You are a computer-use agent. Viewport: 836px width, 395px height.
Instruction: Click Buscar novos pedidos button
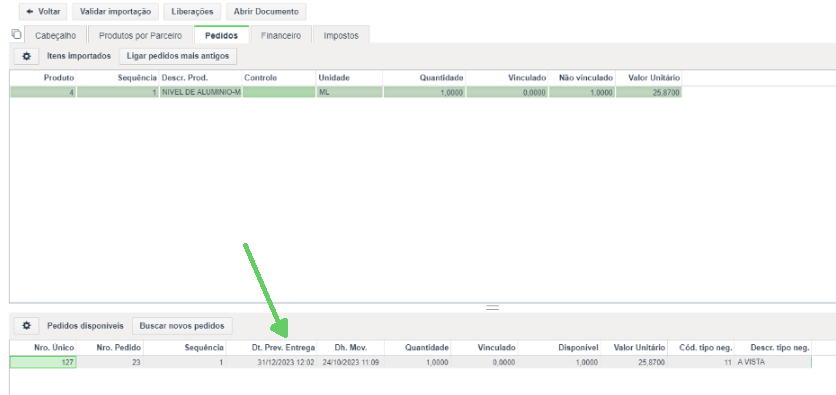[x=182, y=326]
